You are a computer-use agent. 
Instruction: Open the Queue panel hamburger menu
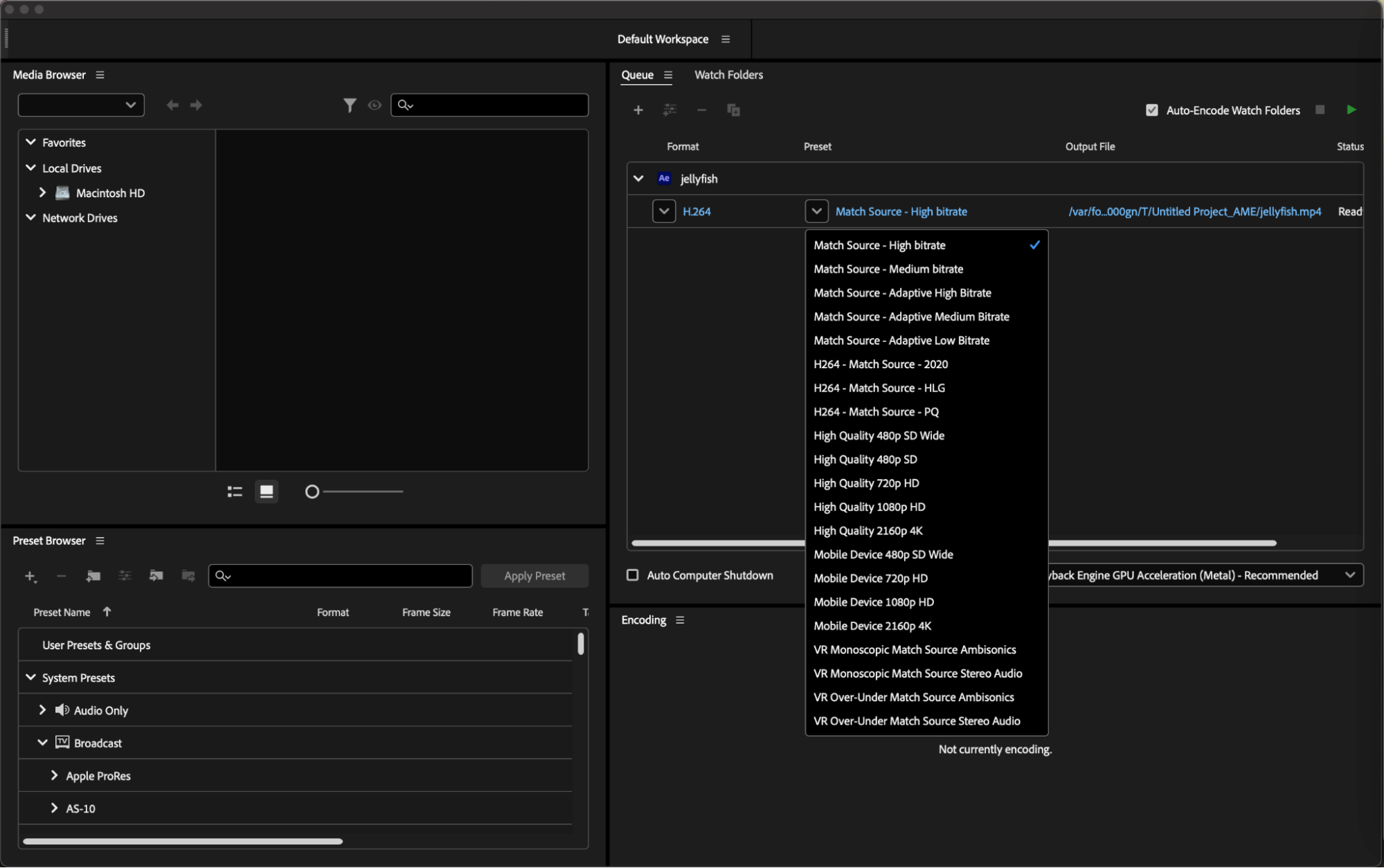668,75
